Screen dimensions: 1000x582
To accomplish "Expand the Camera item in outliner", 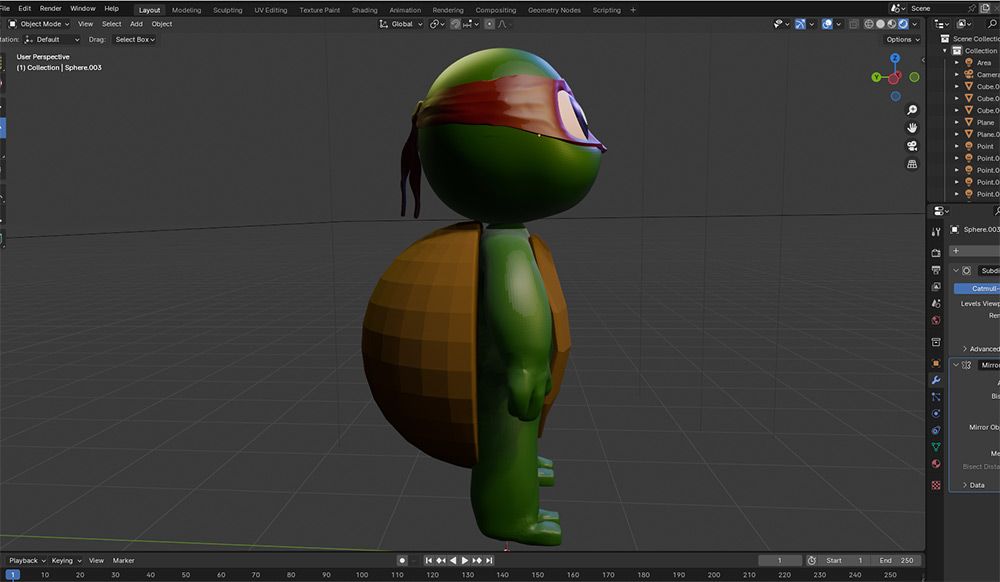I will coord(957,75).
